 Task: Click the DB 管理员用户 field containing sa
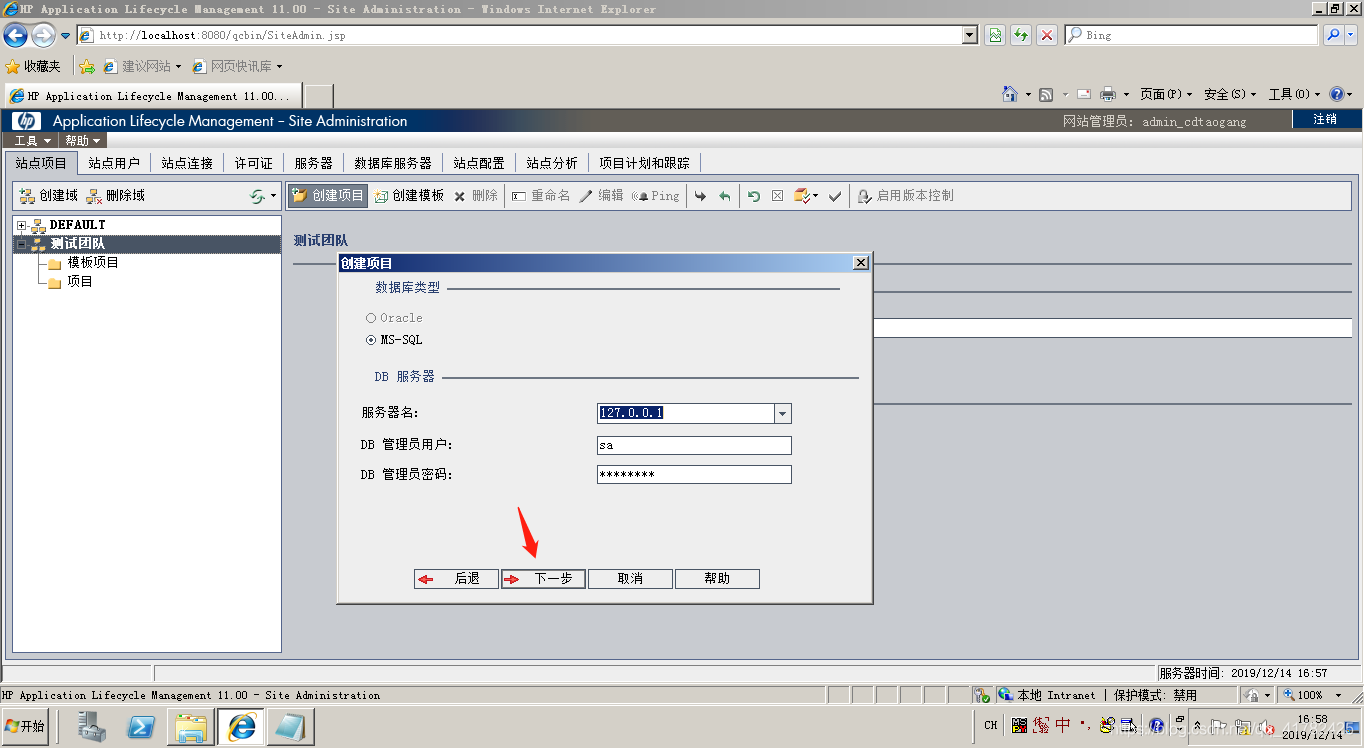coord(694,445)
